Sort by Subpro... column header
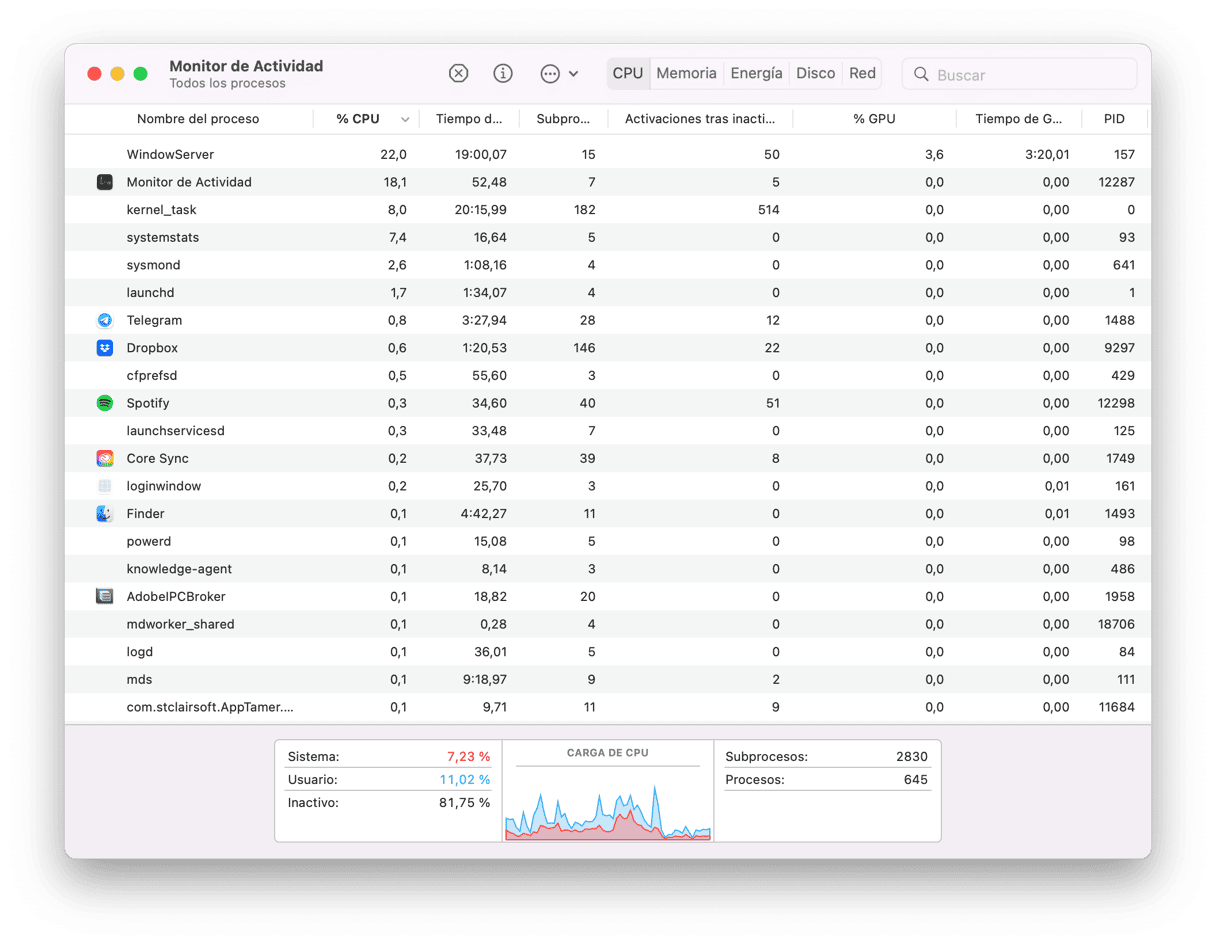 (x=563, y=119)
